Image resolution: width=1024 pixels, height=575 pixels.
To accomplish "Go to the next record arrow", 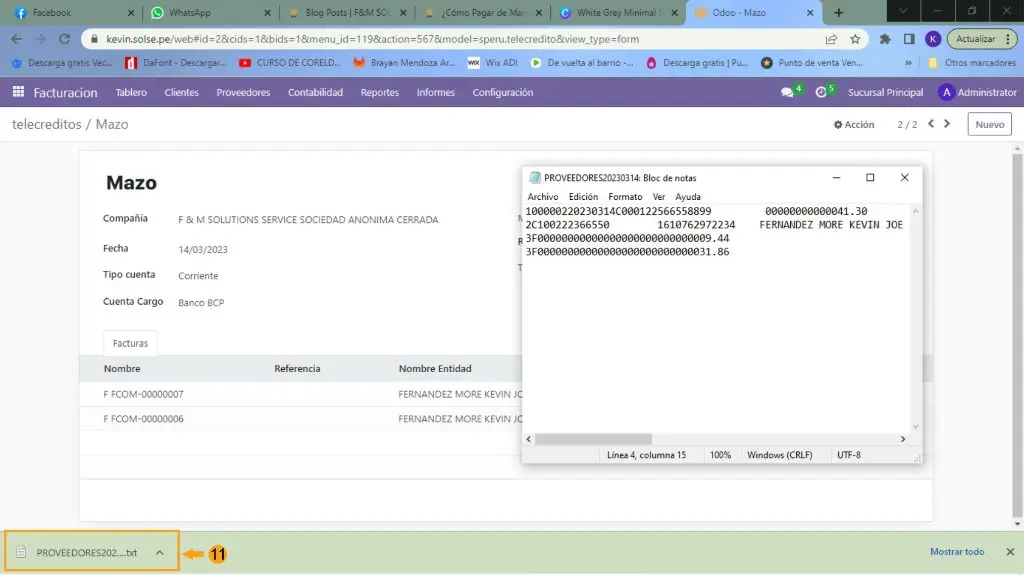I will tap(949, 124).
